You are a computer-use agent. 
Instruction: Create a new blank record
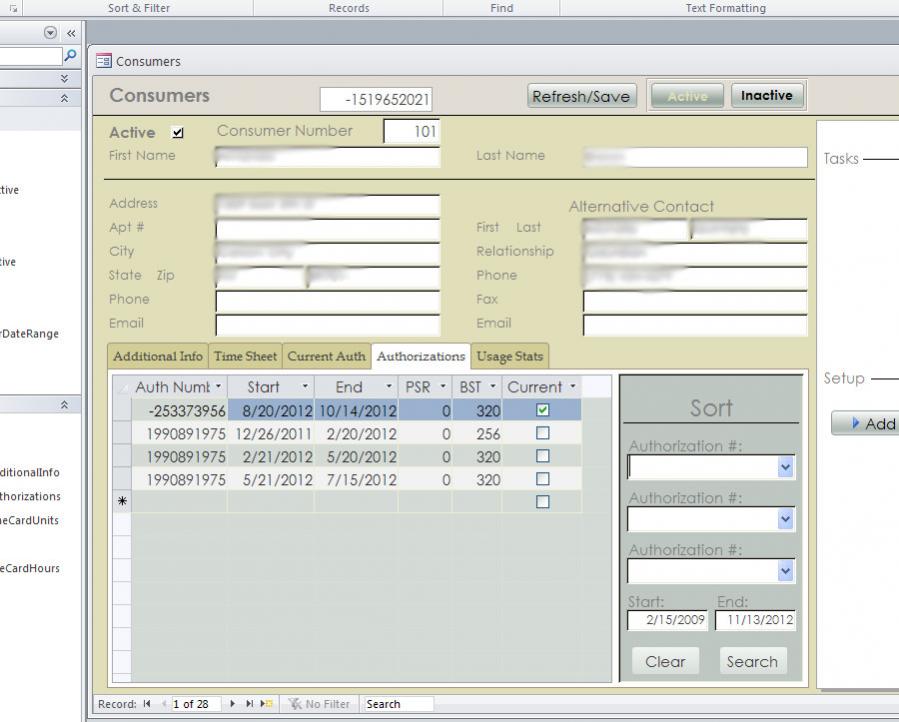click(266, 704)
